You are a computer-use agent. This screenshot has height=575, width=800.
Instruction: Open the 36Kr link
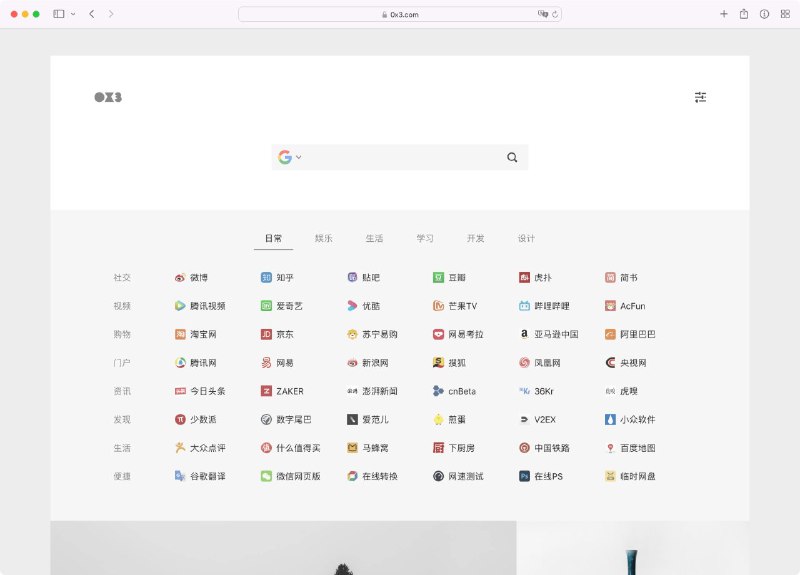[537, 391]
